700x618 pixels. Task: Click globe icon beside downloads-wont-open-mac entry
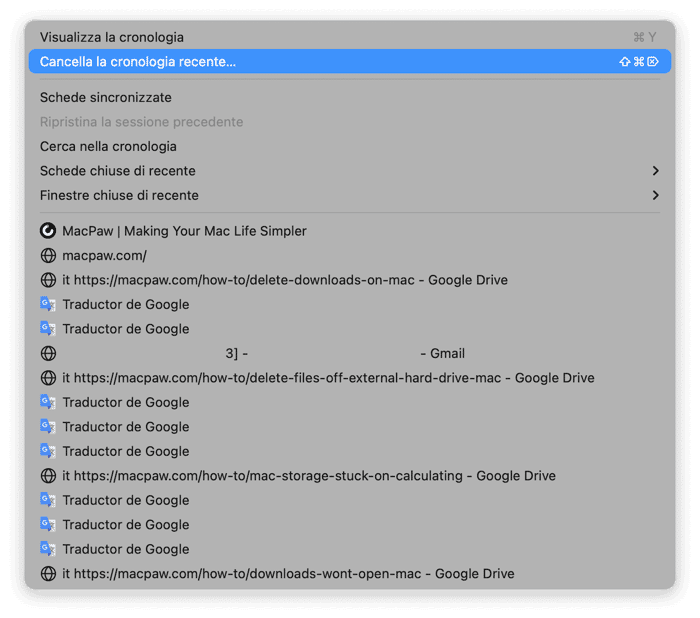(x=48, y=573)
